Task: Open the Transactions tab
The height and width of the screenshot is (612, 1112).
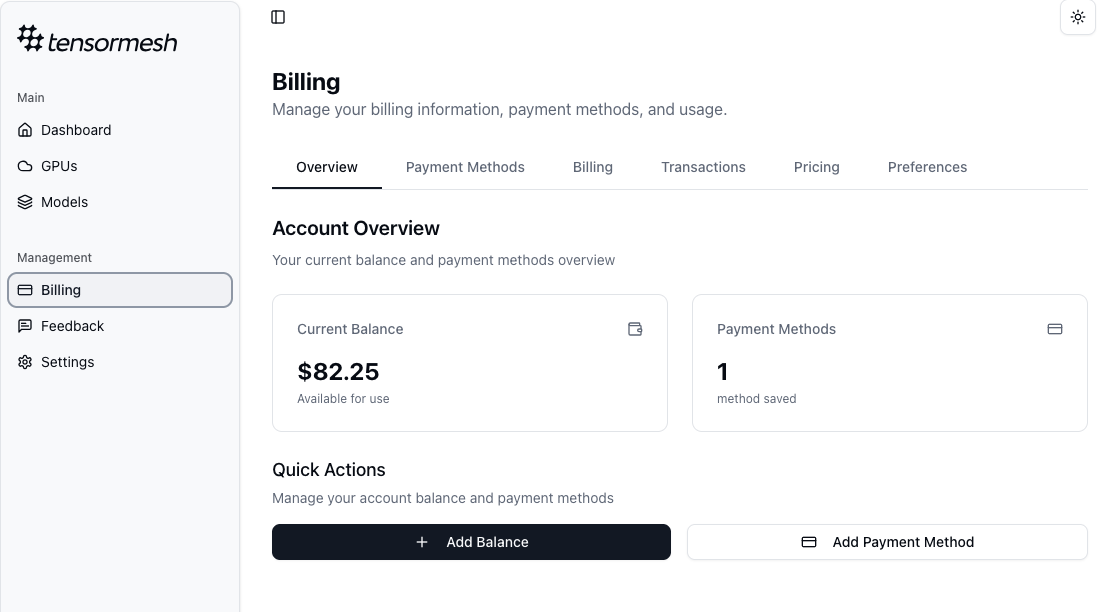Action: pos(703,167)
